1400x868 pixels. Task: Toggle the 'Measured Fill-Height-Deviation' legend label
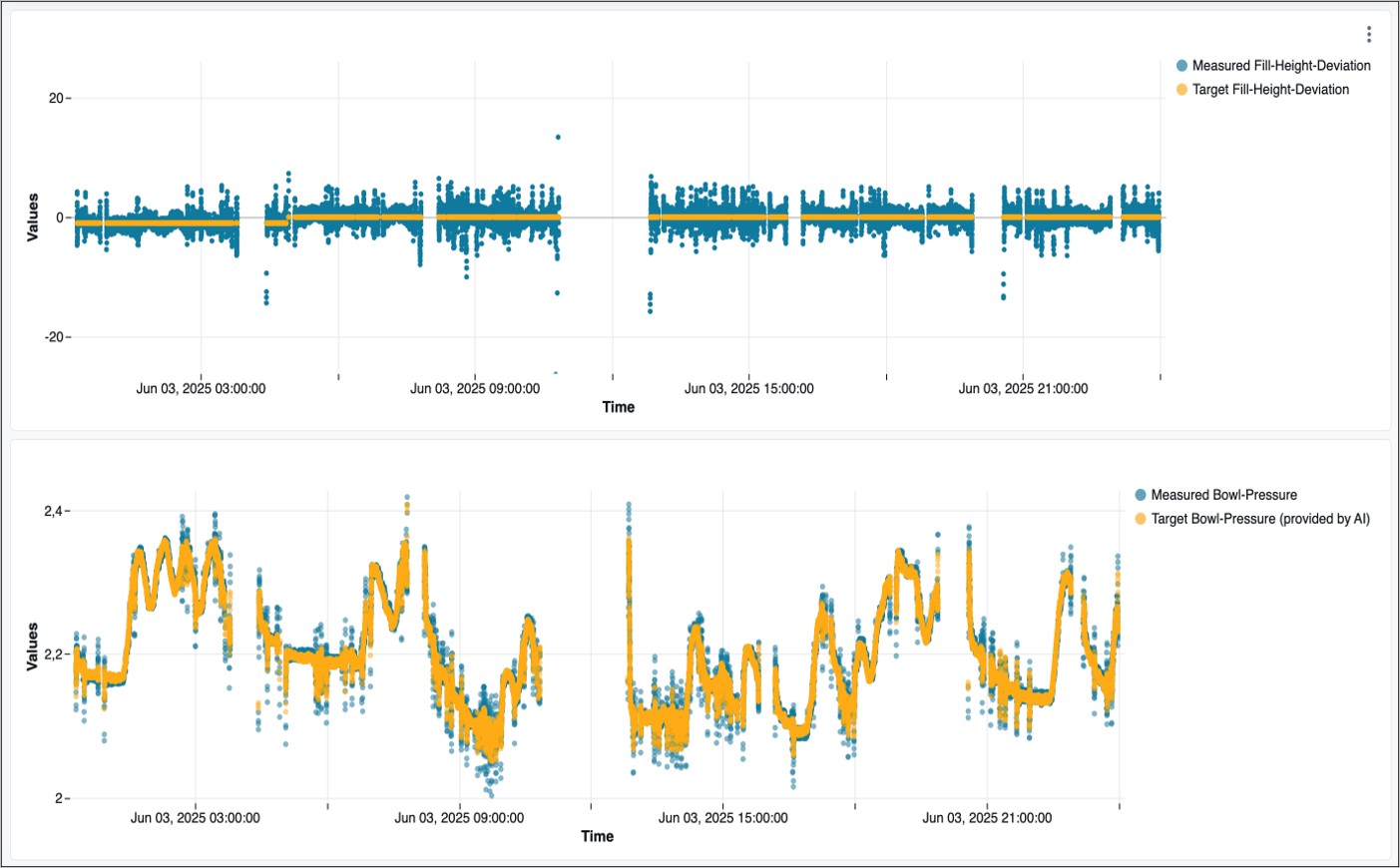pyautogui.click(x=1280, y=66)
